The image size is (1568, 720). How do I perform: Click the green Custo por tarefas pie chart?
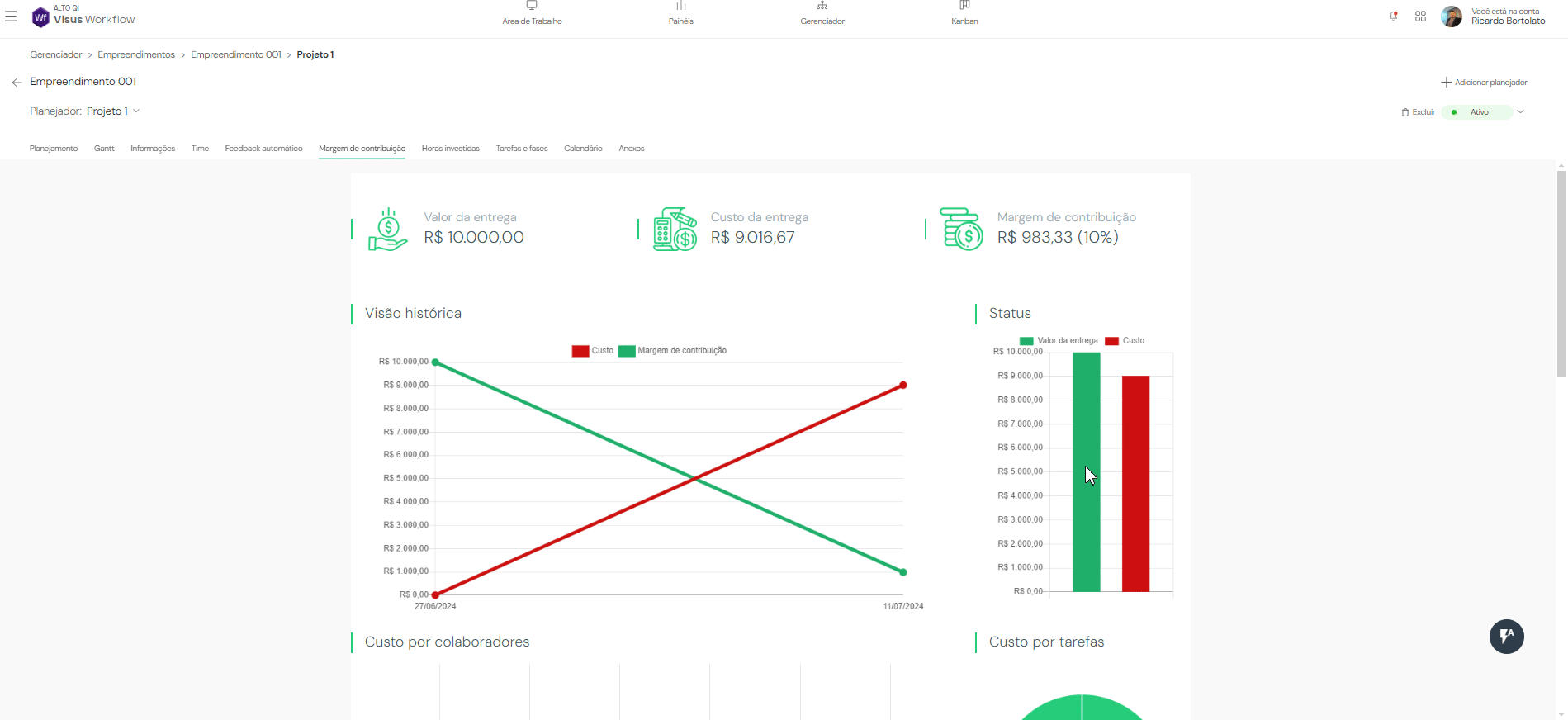tap(1082, 708)
